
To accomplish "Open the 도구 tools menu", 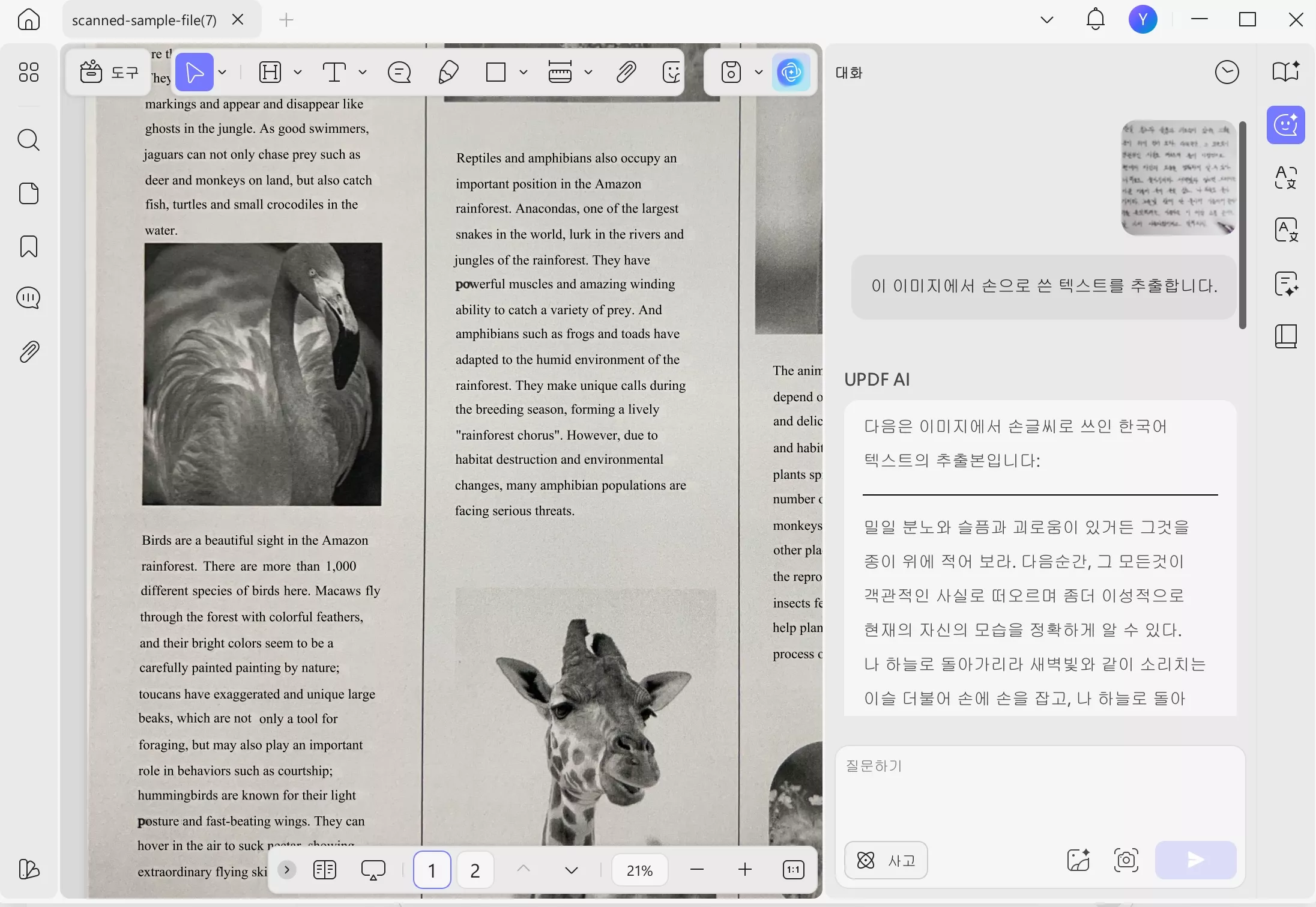I will coord(109,72).
